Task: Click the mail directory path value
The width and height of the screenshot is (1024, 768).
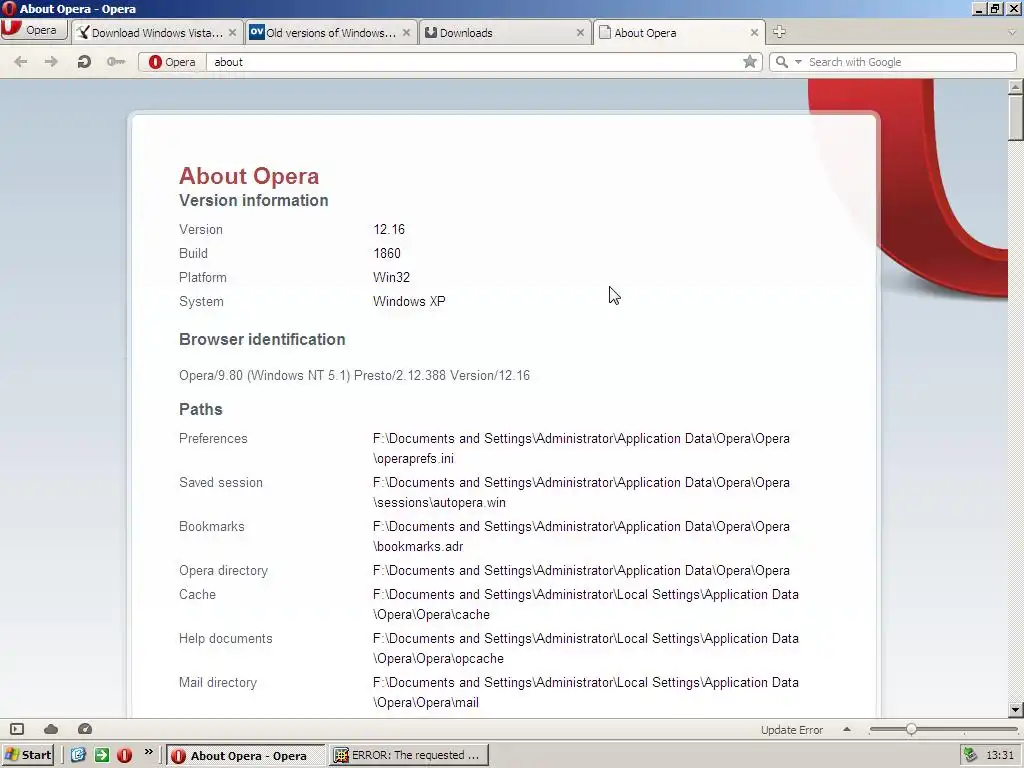Action: click(586, 692)
